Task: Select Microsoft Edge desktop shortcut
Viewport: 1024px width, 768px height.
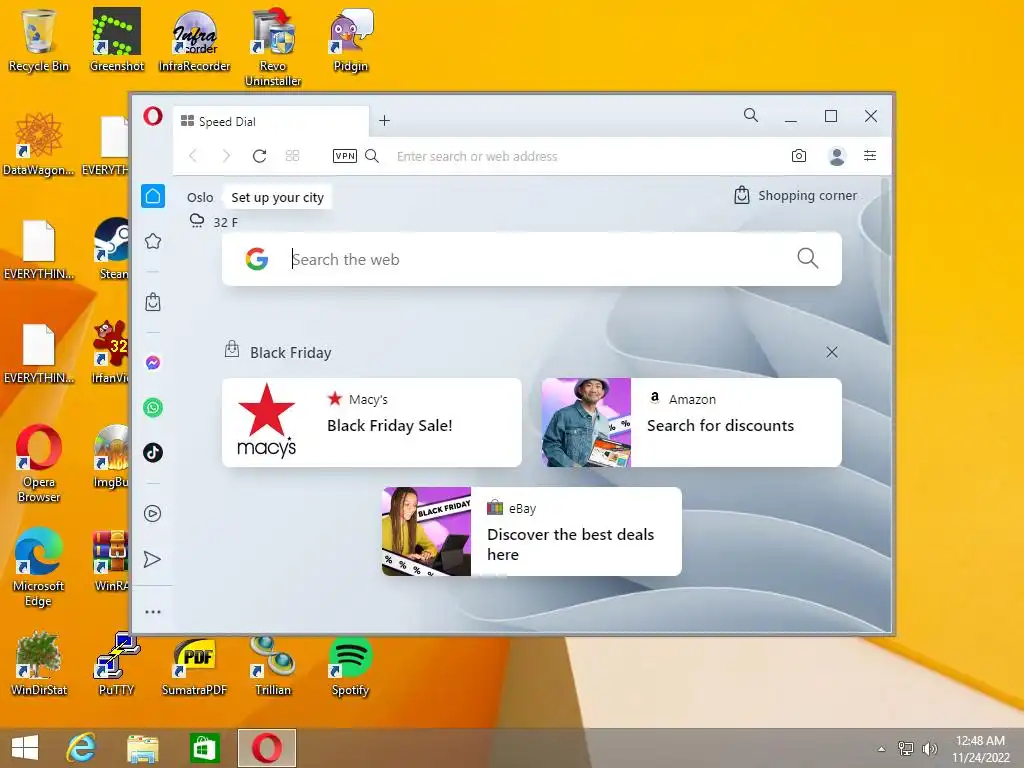Action: tap(39, 568)
